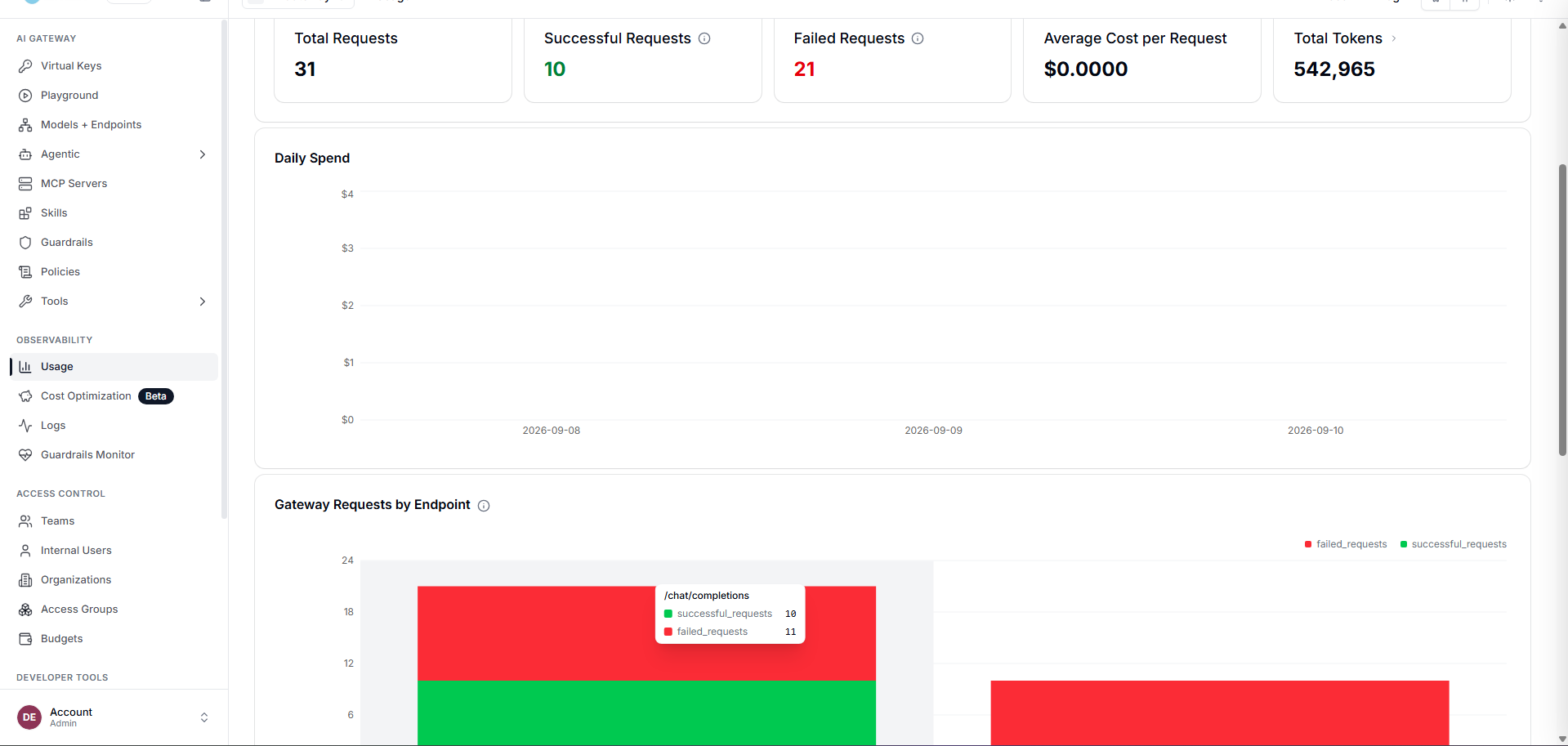Click the Total Requests card label

(x=346, y=38)
